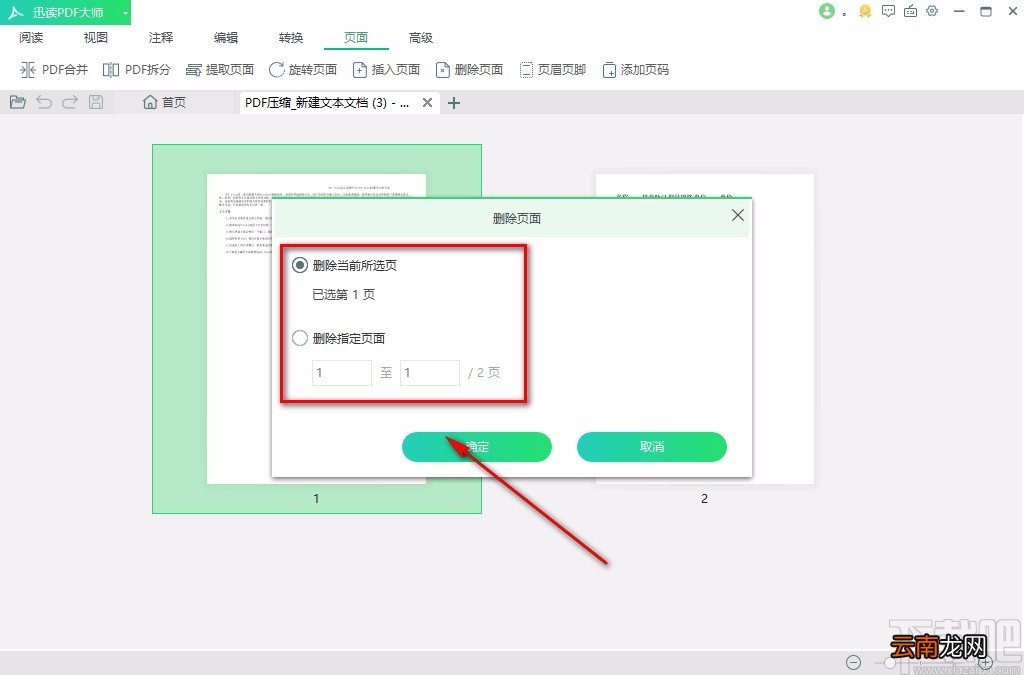1024x675 pixels.
Task: Click 删除页面 delete page toolbar button
Action: point(469,69)
